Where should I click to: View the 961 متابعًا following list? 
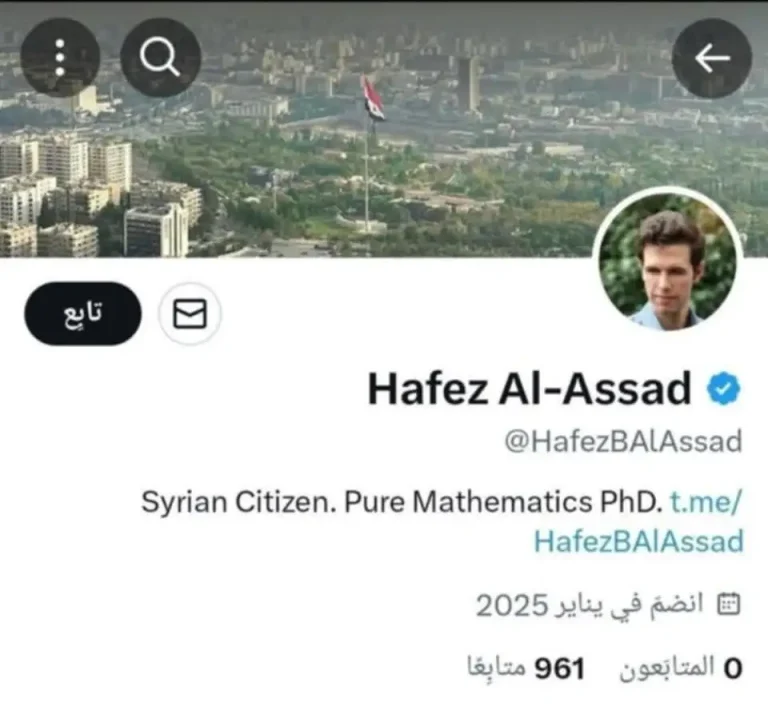527,668
